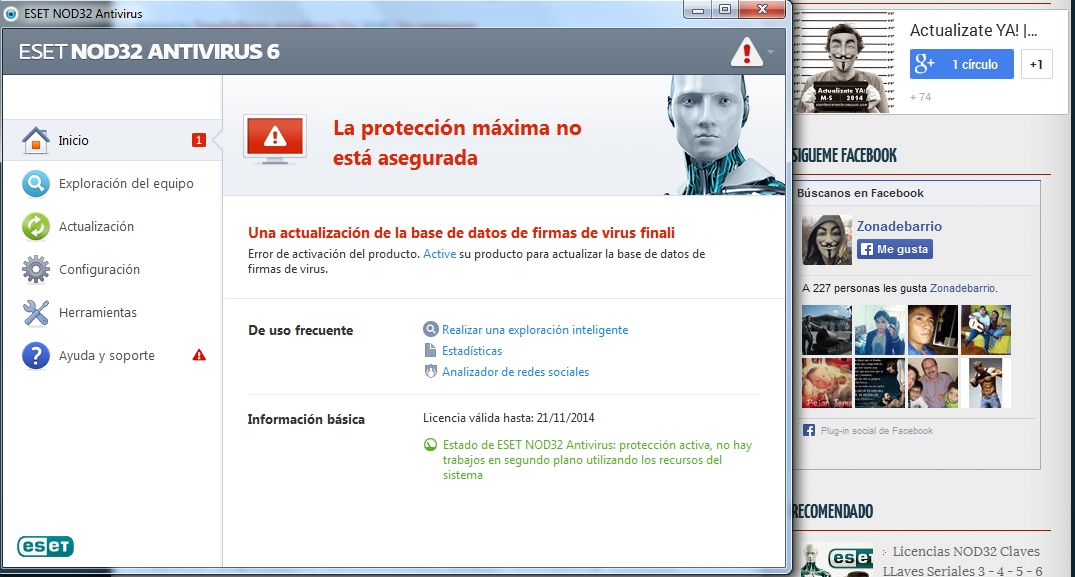Screen dimensions: 1075x577
Task: Click the Active link to activate product
Action: 439,254
